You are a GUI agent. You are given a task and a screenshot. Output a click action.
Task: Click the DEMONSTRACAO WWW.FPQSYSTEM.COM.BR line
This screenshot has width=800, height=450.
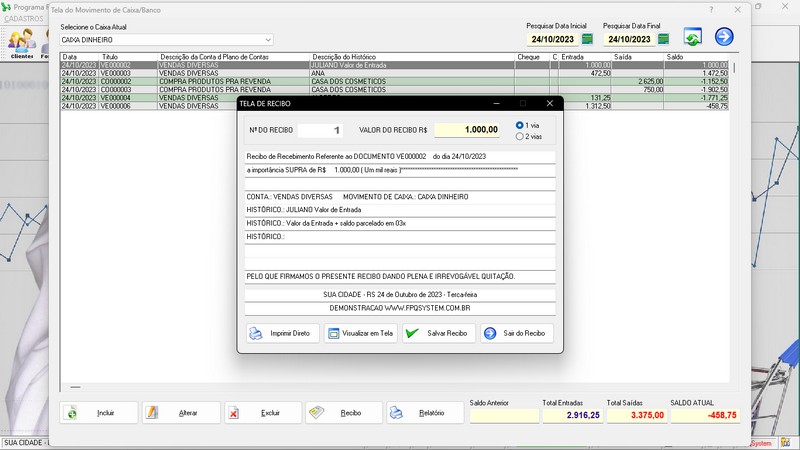coord(400,308)
